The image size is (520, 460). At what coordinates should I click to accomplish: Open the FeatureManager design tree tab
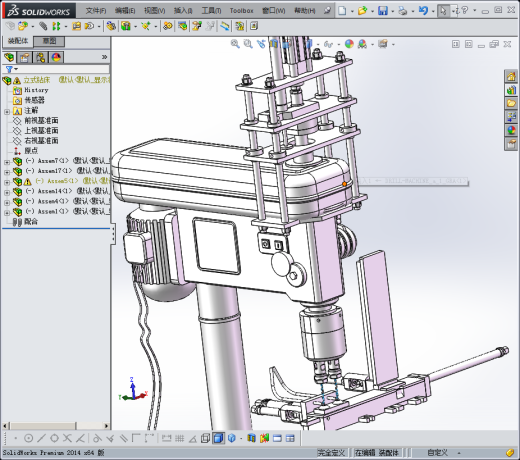coord(10,58)
